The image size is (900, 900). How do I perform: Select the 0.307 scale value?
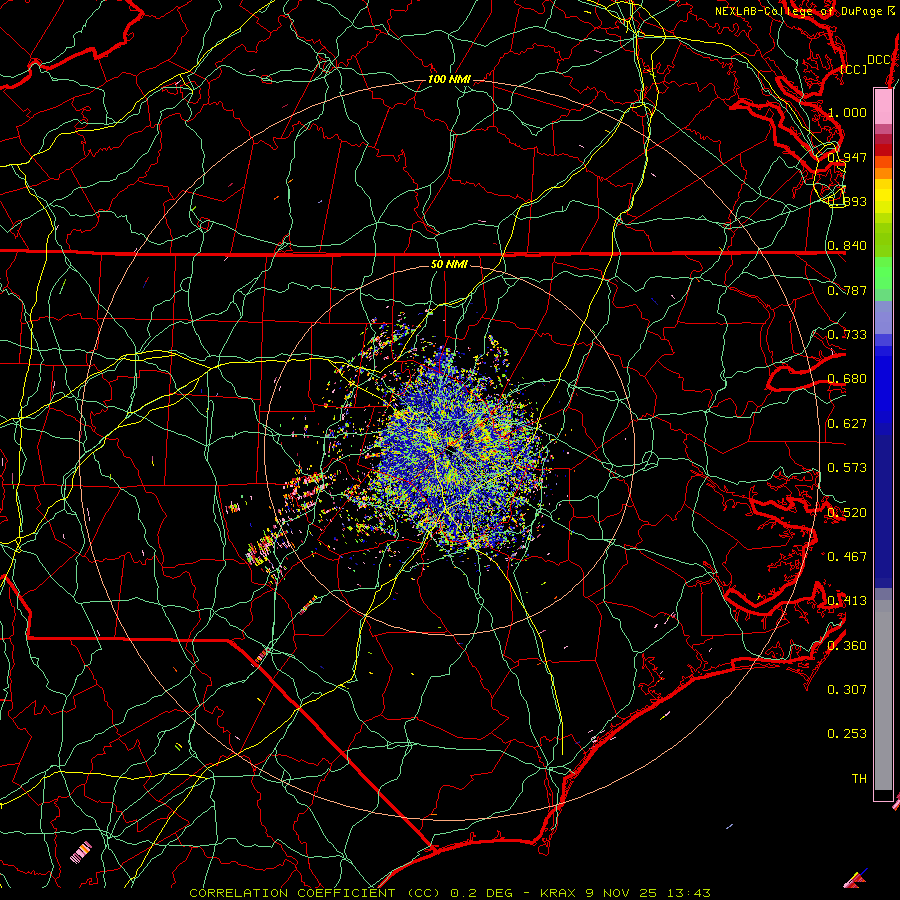(x=847, y=689)
